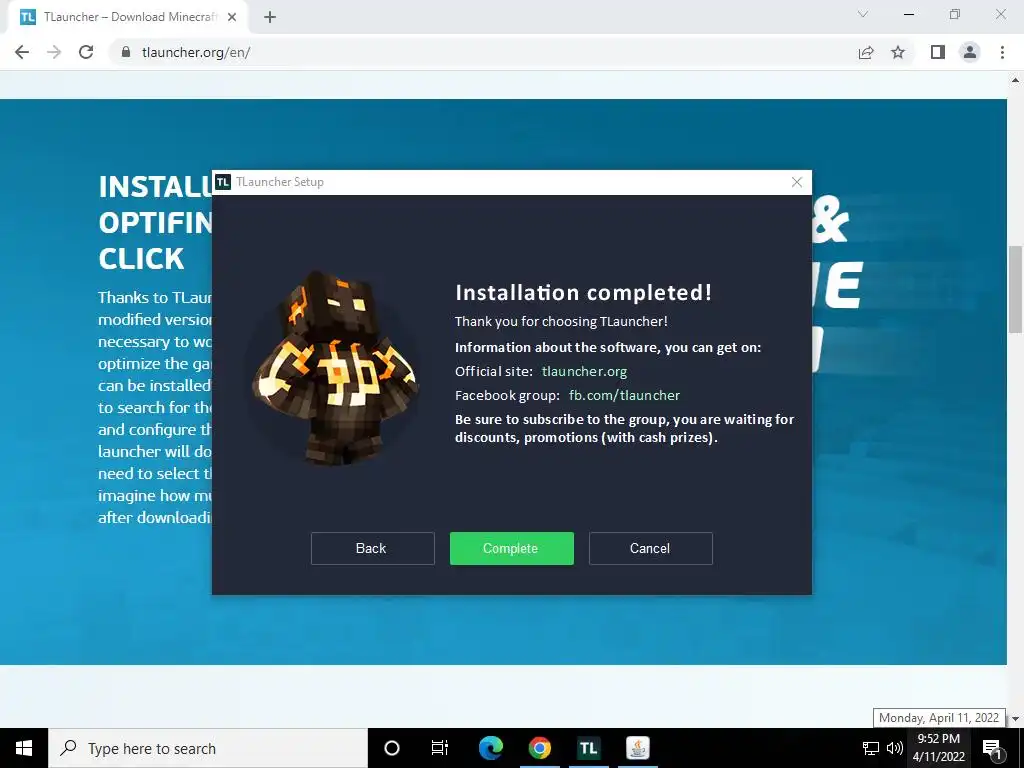Click the "Installation completed!" heading
The image size is (1024, 768).
[583, 292]
